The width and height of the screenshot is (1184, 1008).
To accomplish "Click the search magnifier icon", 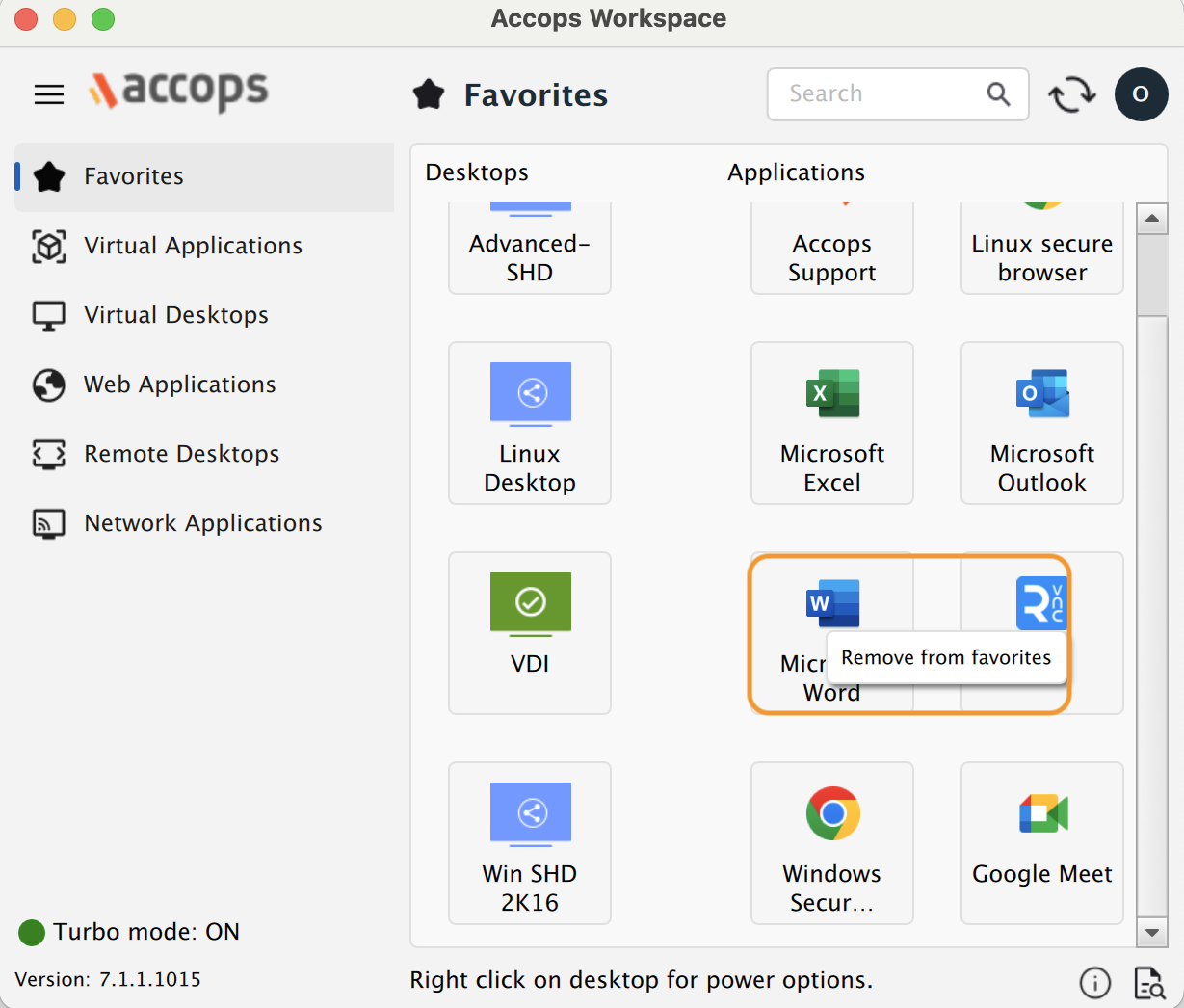I will tap(998, 94).
